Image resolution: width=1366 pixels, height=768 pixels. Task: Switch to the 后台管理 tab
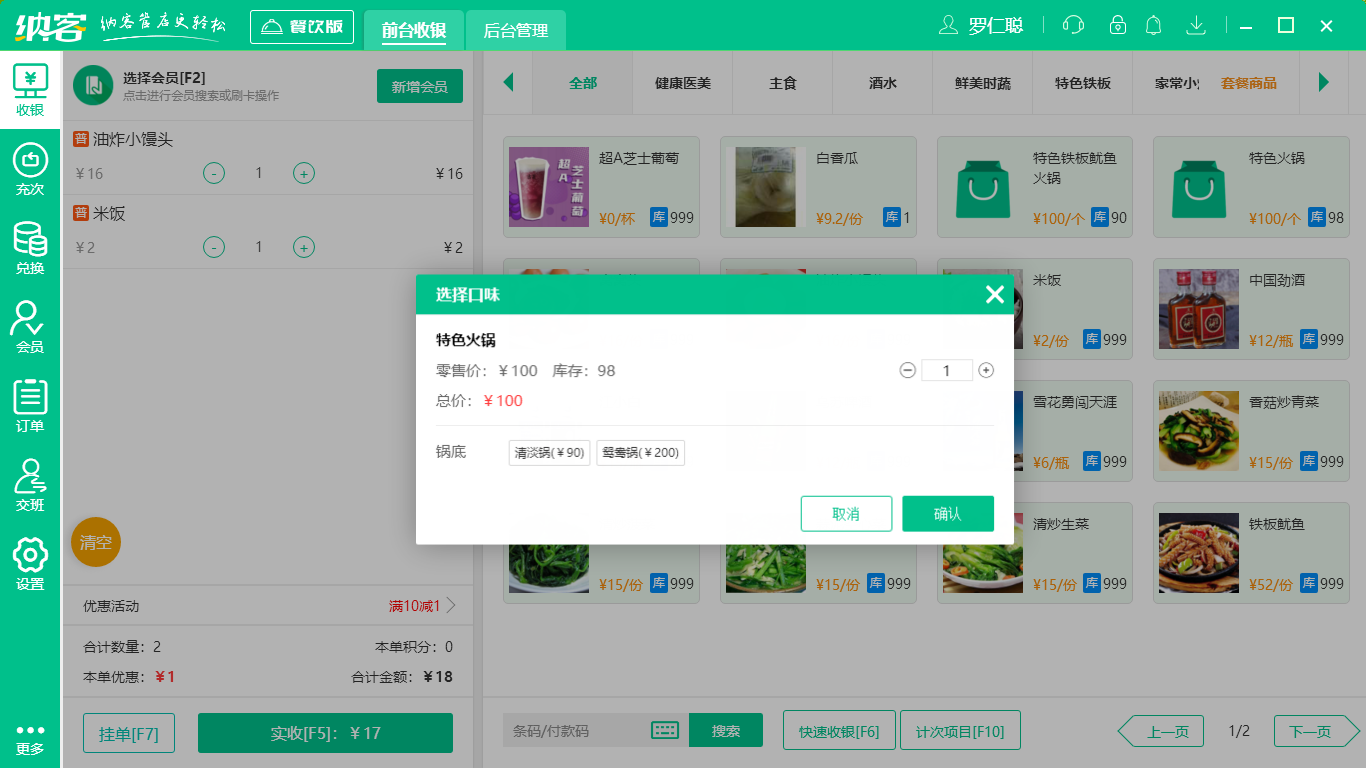(517, 31)
